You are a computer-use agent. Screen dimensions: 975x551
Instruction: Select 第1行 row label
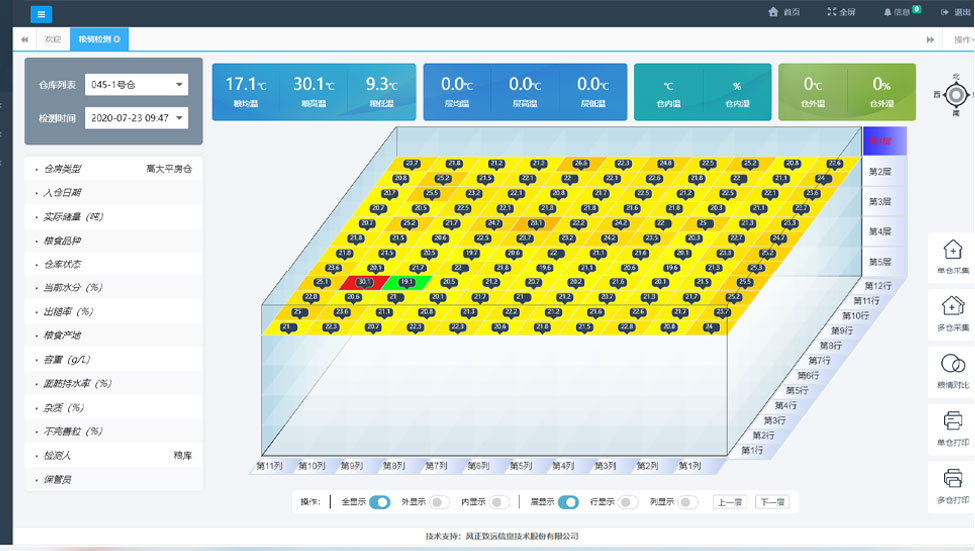[x=752, y=450]
